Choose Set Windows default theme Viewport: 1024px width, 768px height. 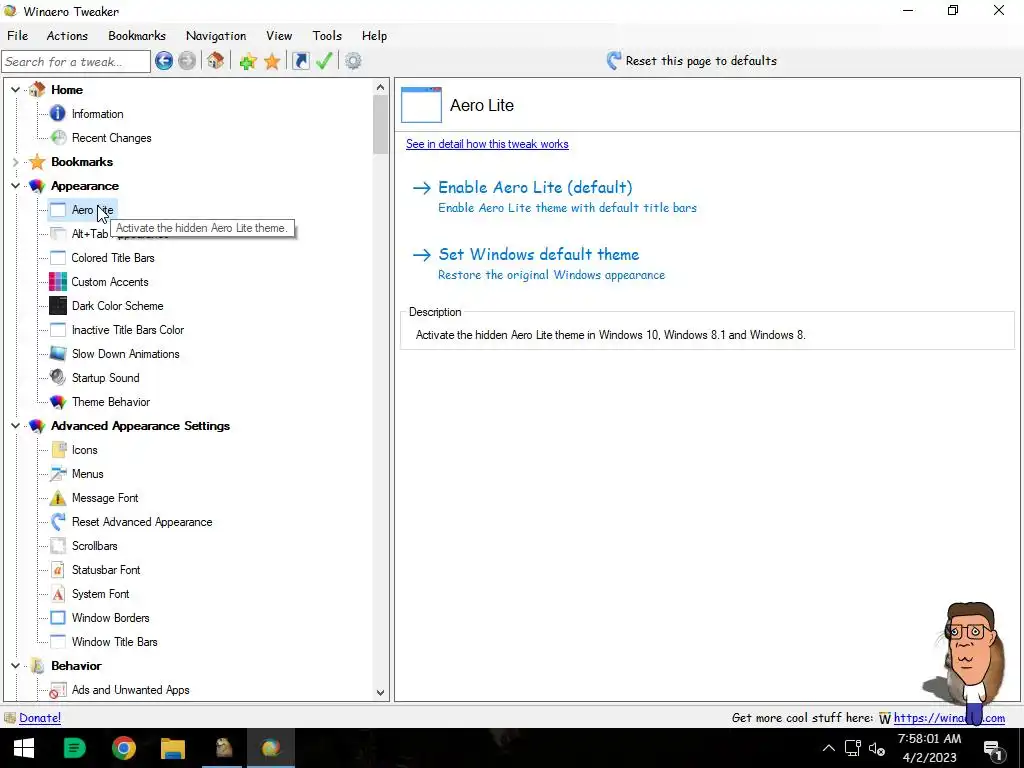[539, 255]
